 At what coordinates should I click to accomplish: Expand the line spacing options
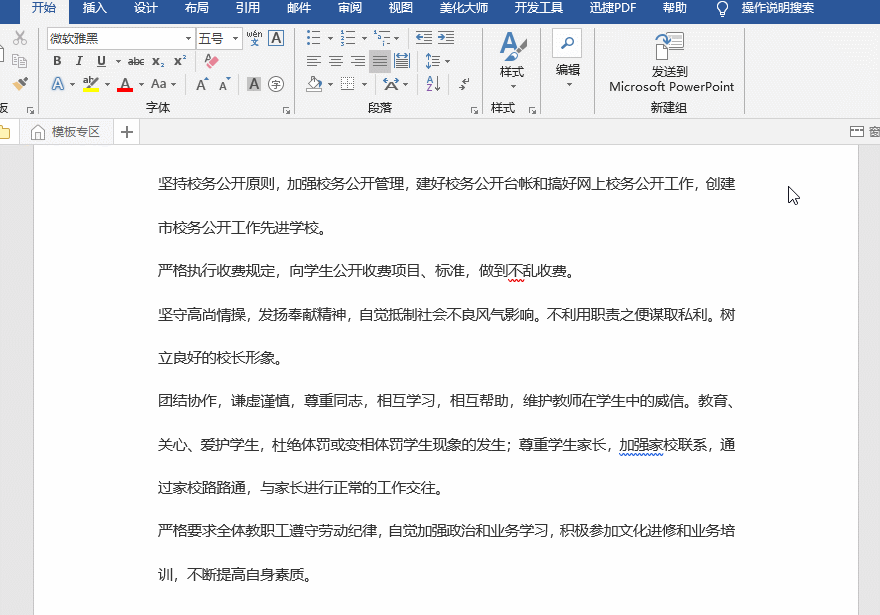pos(447,61)
